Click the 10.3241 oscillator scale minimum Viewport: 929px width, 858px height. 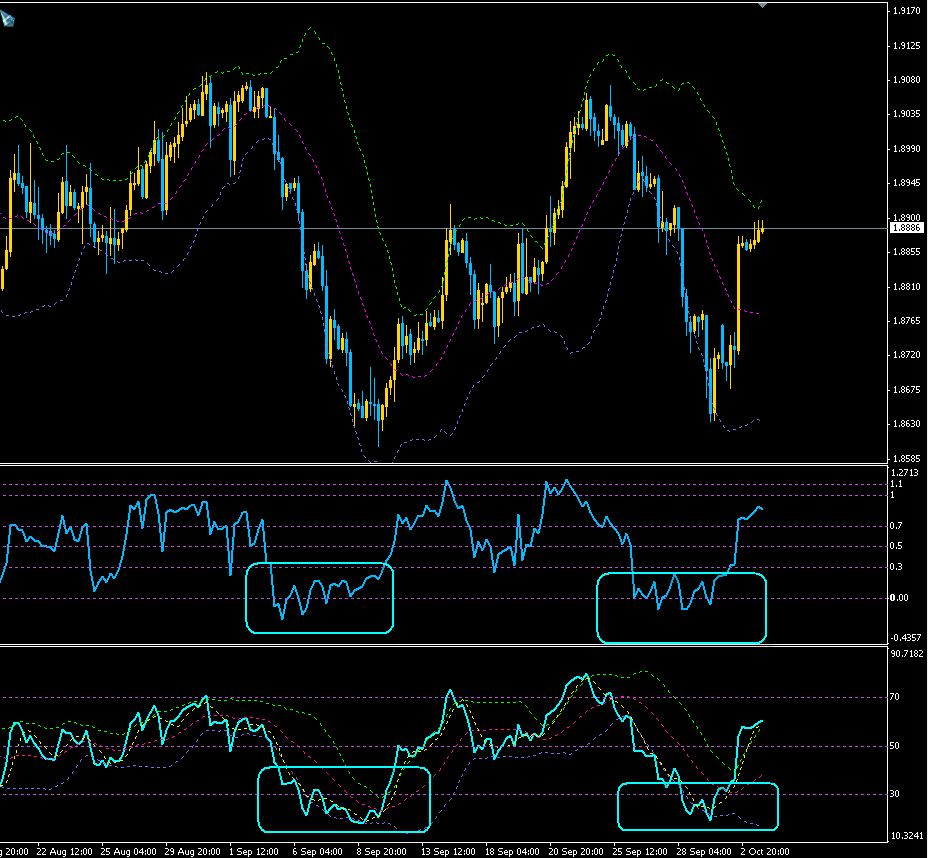[907, 836]
